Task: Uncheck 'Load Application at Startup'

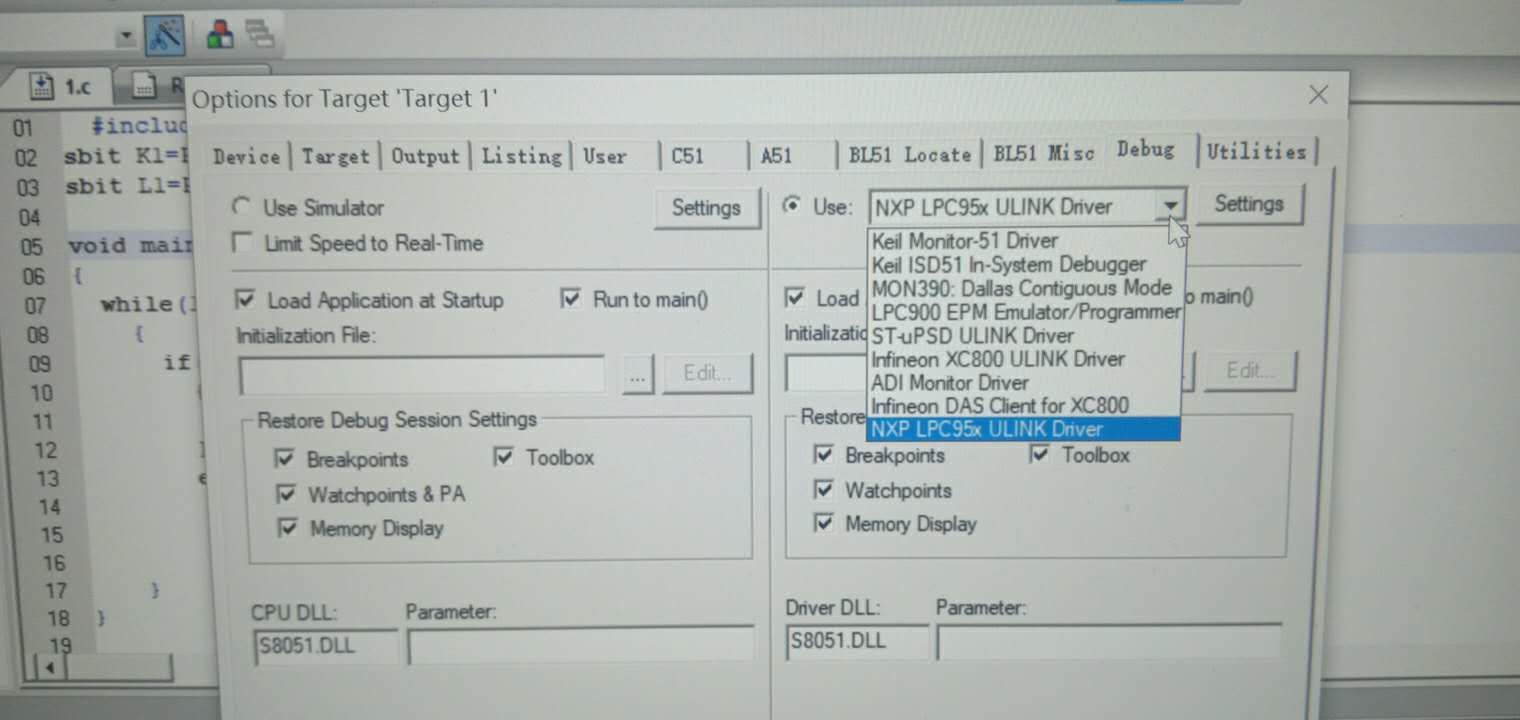Action: (245, 299)
